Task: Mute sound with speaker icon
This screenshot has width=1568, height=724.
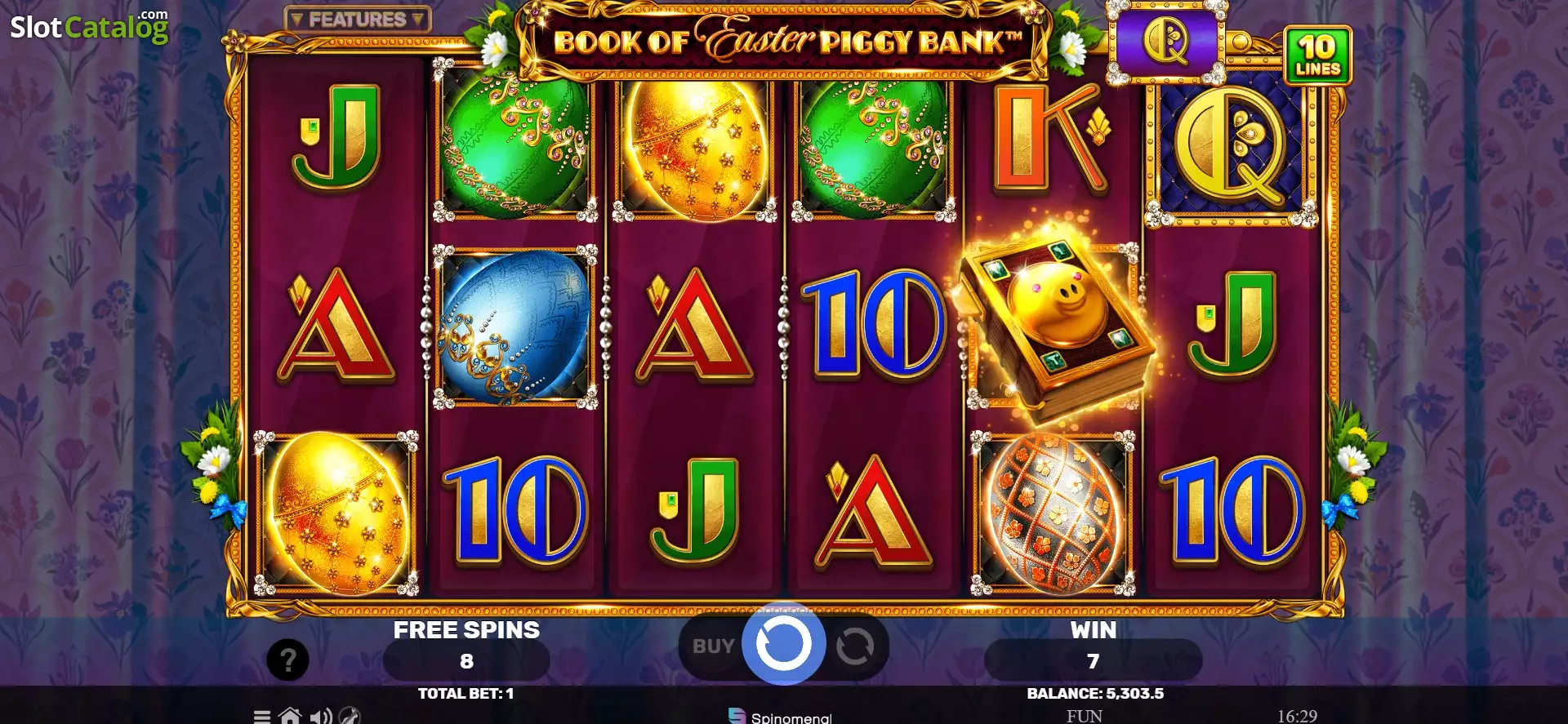Action: click(321, 717)
